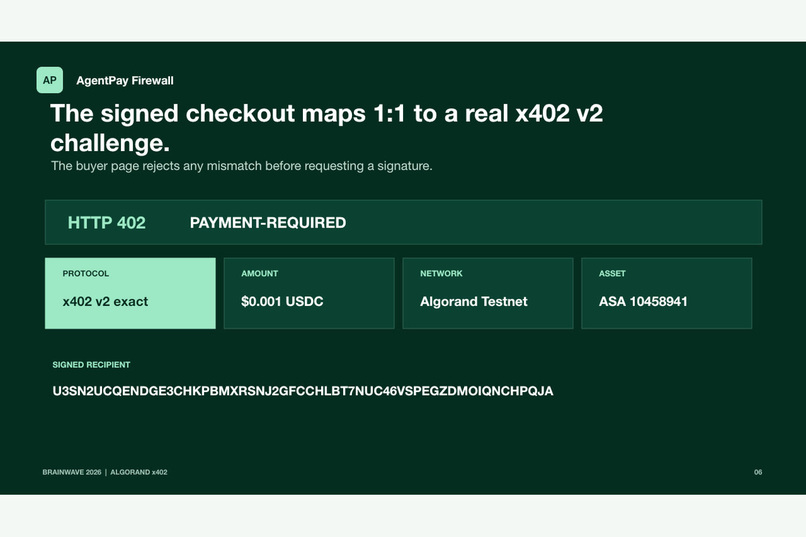Open the Network Algorand Testnet card
The image size is (806, 537).
488,293
